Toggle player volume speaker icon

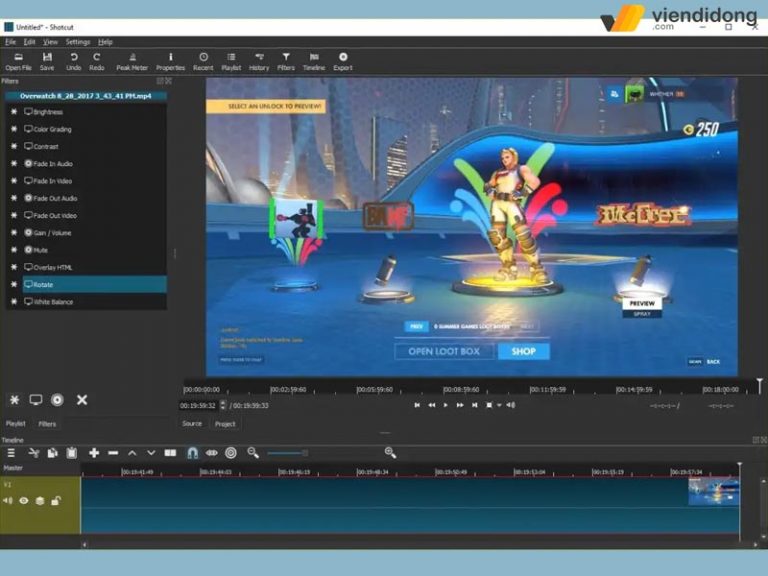[510, 405]
